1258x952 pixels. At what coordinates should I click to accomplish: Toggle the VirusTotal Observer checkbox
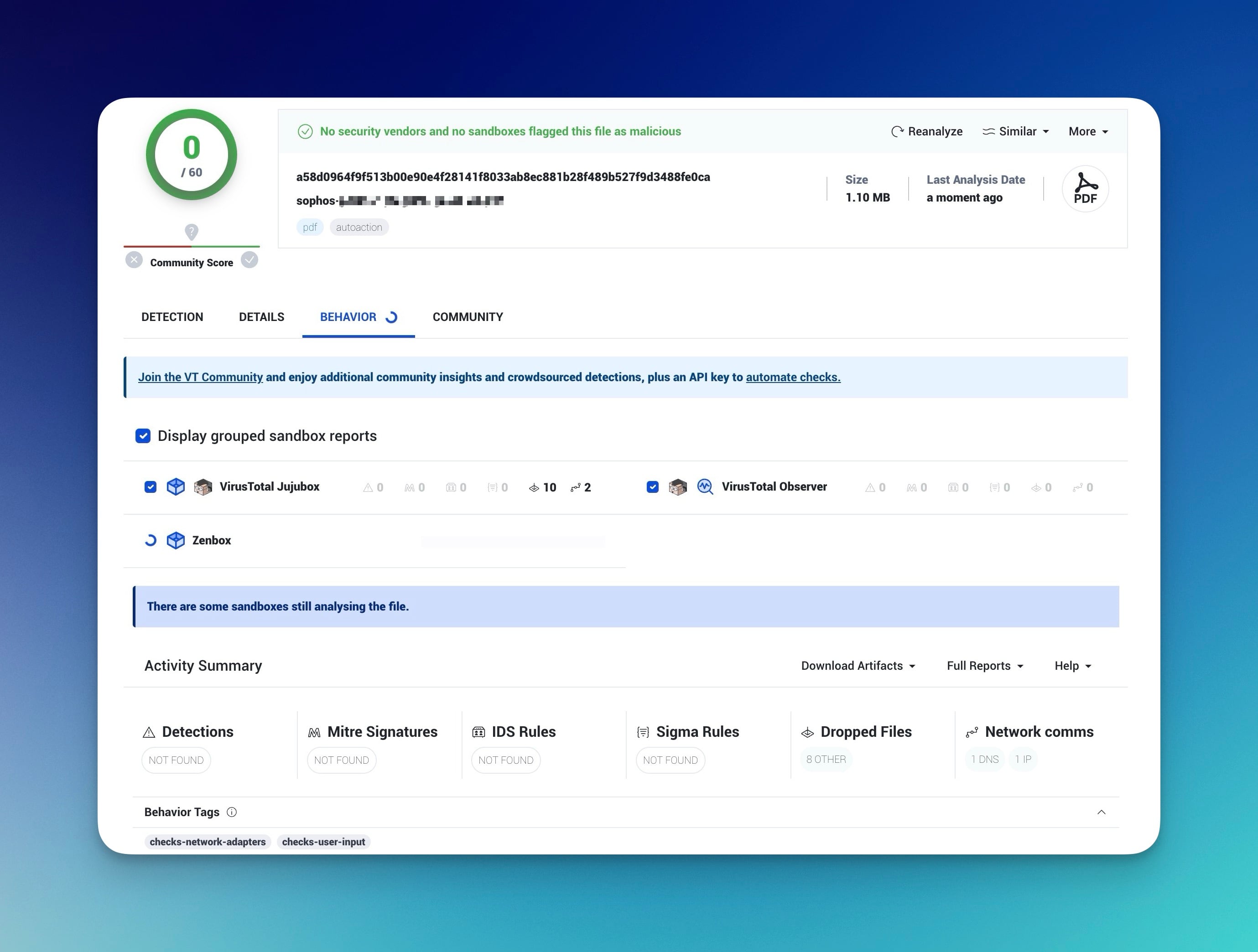(x=652, y=487)
